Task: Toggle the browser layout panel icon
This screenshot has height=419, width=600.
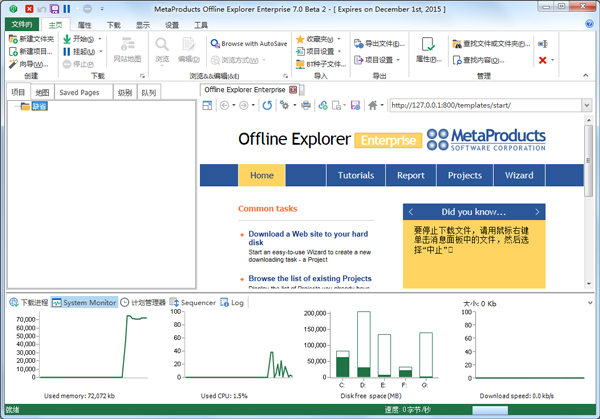Action: point(207,105)
